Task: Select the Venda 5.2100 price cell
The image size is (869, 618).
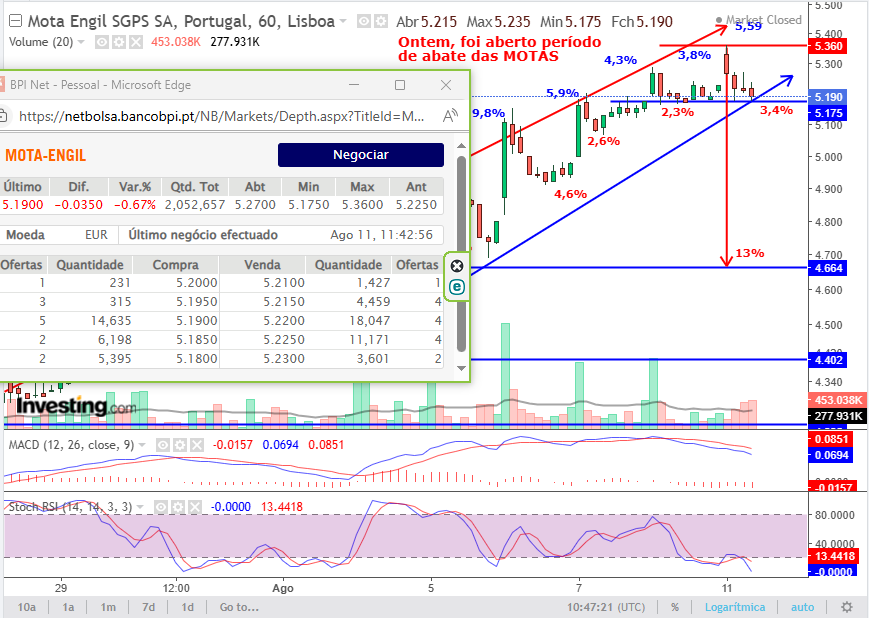Action: (x=284, y=283)
